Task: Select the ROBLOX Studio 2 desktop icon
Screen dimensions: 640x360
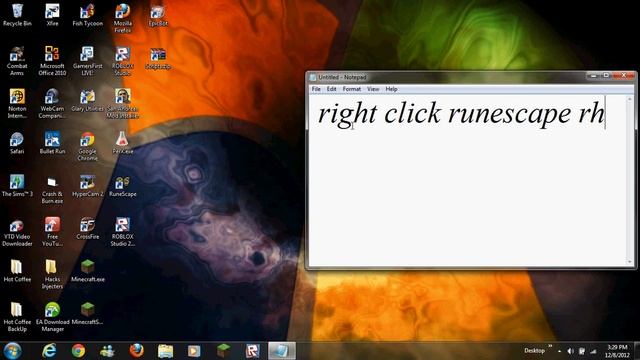Action: (122, 231)
